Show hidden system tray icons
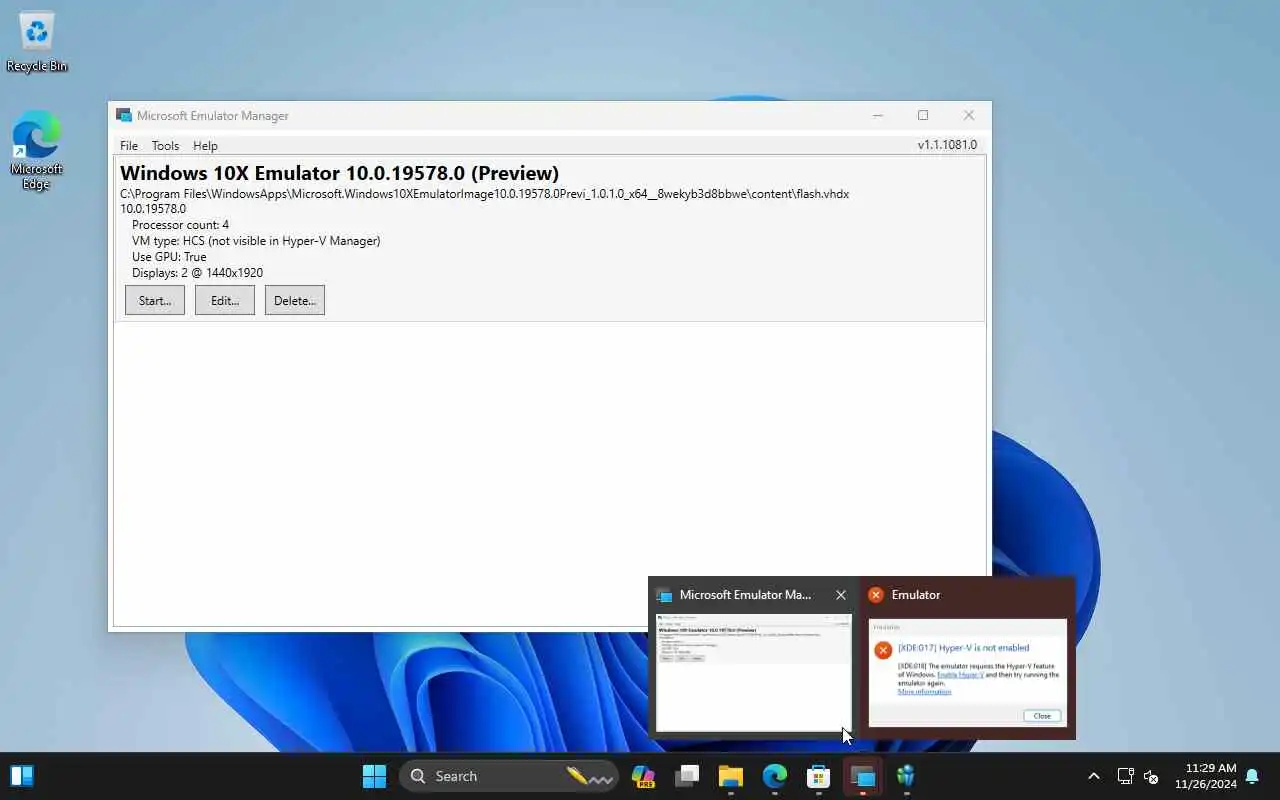The height and width of the screenshot is (800, 1280). (1094, 776)
